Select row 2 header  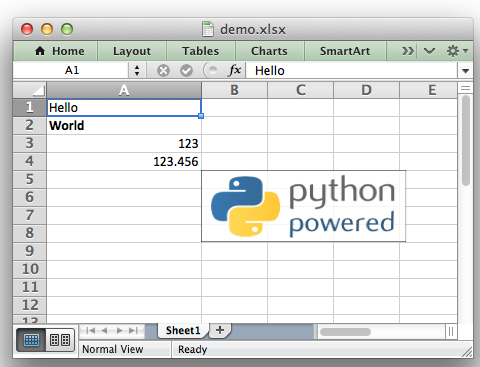coord(30,125)
